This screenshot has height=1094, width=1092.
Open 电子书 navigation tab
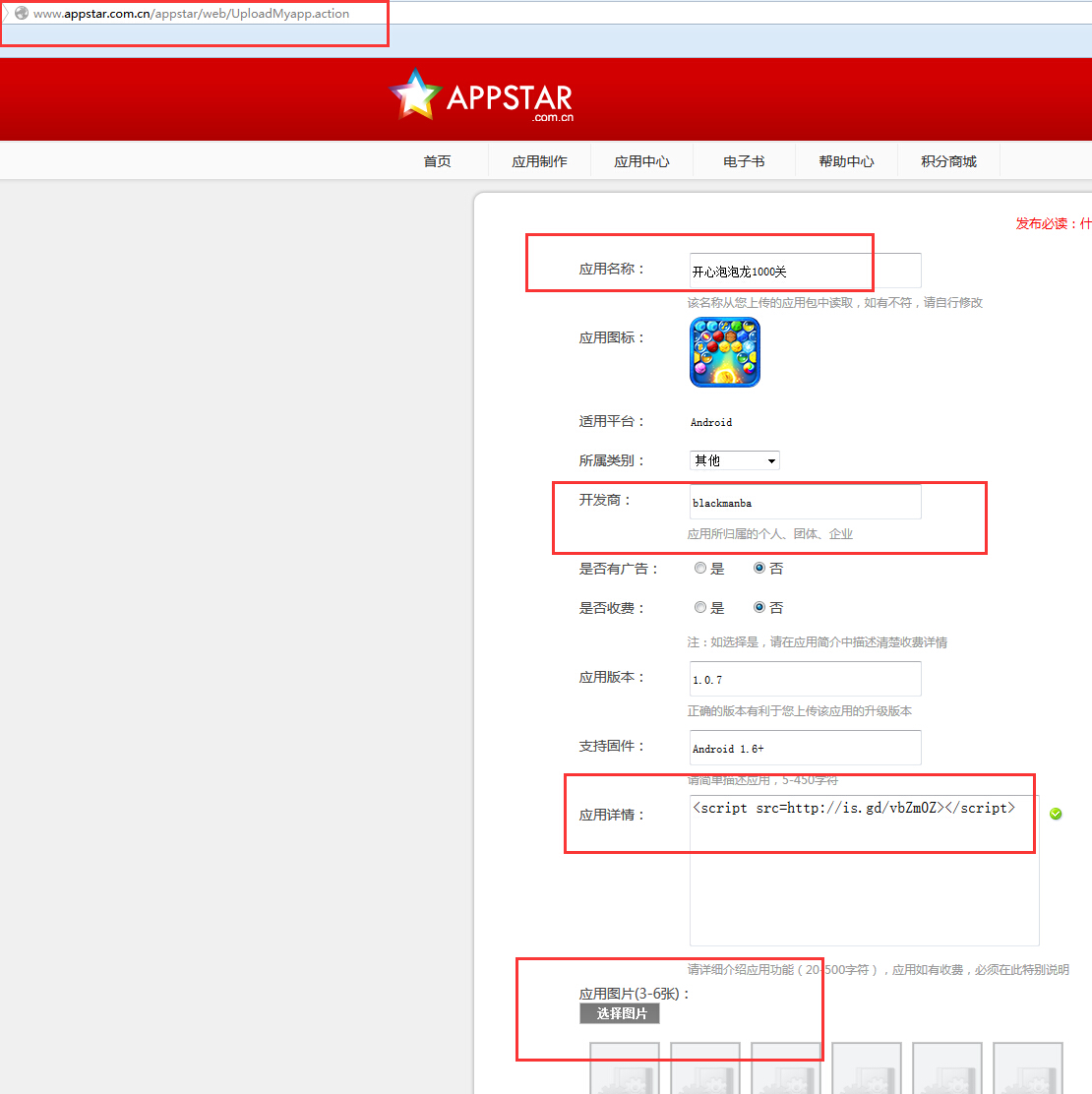744,161
